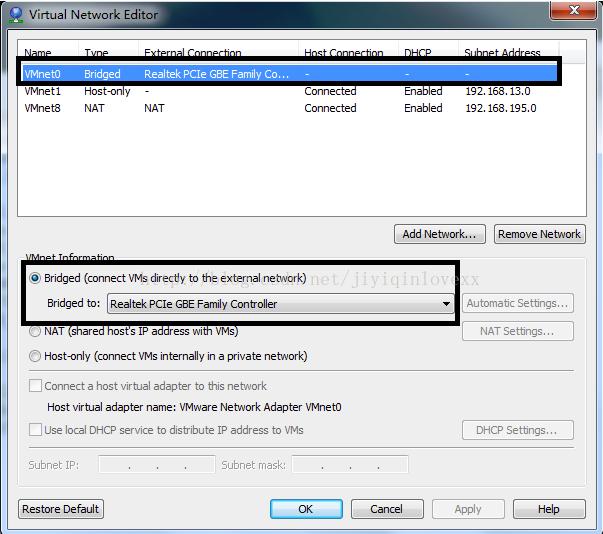Click the Remove Network button
The image size is (603, 534).
[x=540, y=234]
